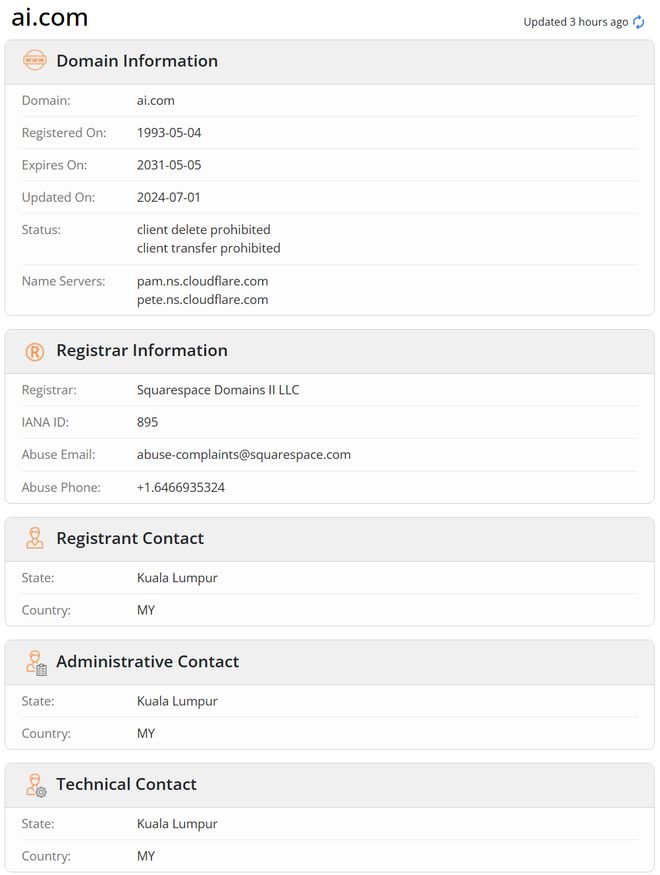The height and width of the screenshot is (875, 660).
Task: Click the abuse phone number +1.6466935324
Action: (181, 487)
